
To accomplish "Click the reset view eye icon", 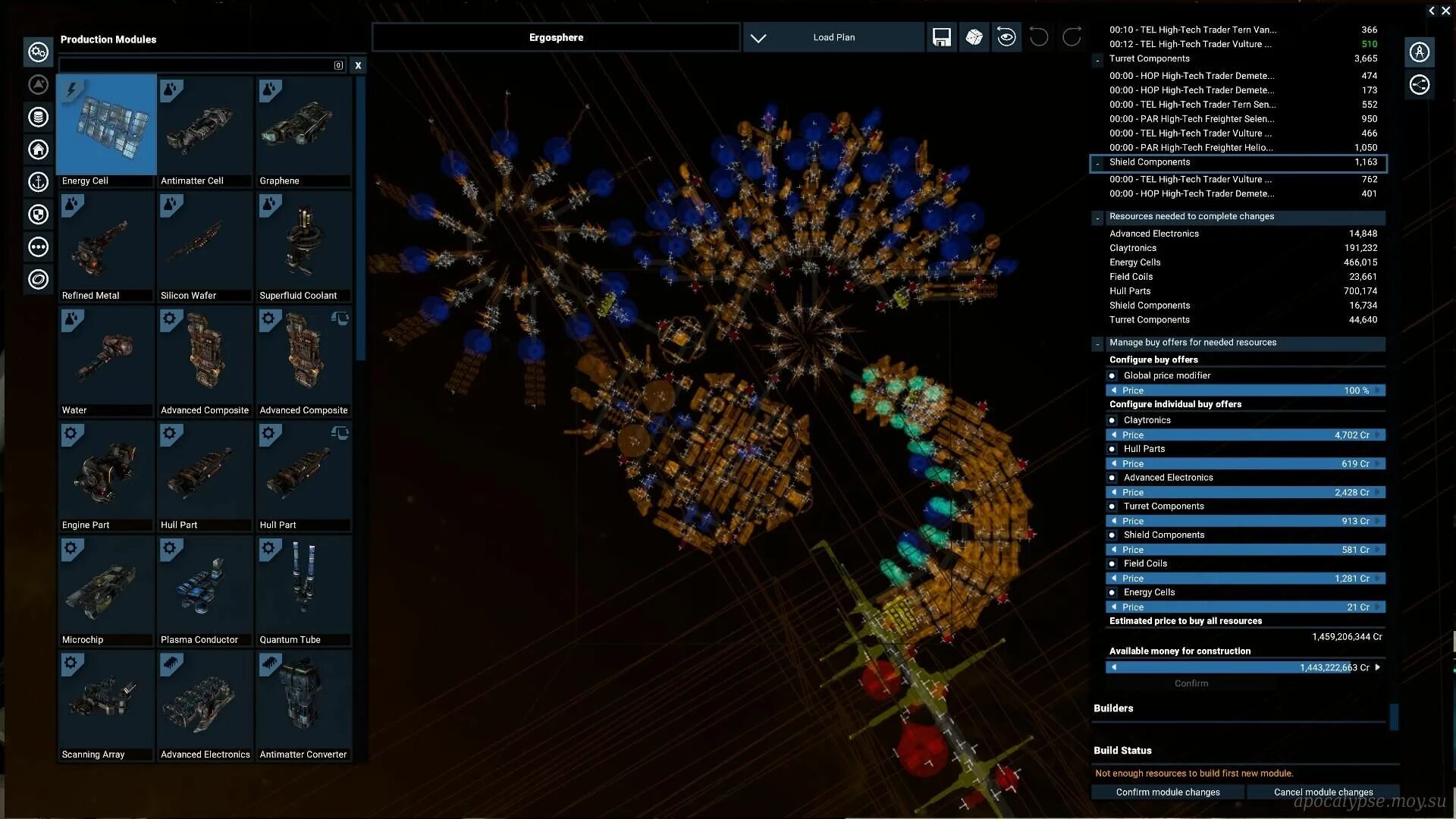I will pos(1006,37).
